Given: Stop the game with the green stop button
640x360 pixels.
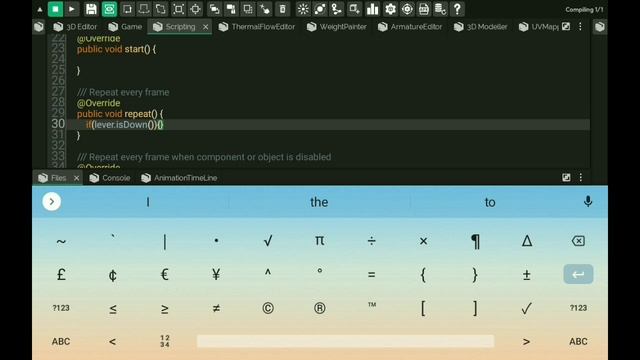Looking at the screenshot, I should pyautogui.click(x=55, y=9).
